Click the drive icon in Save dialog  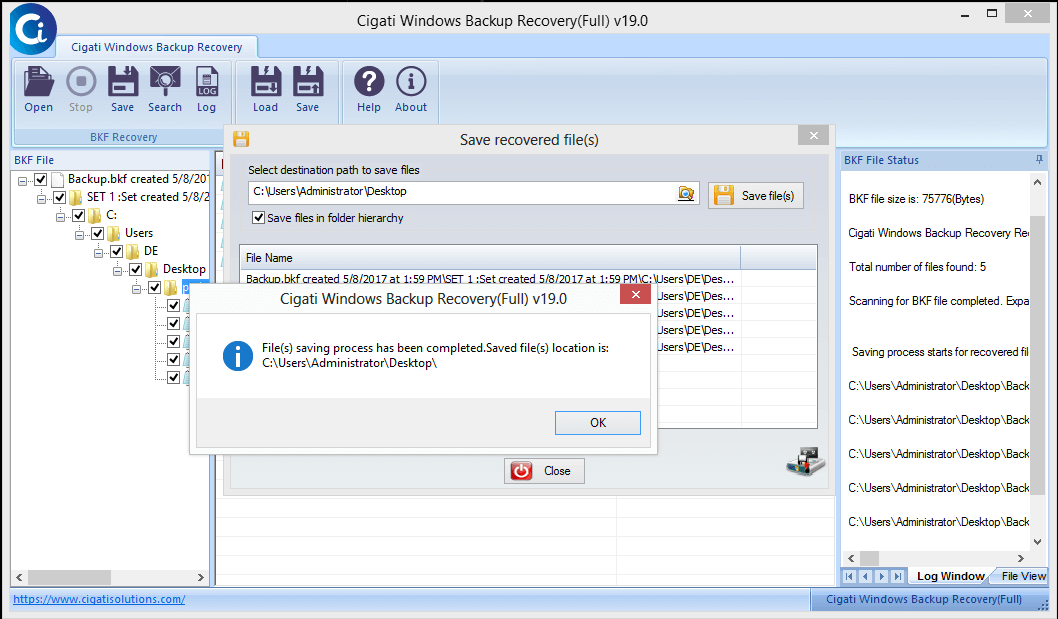806,462
